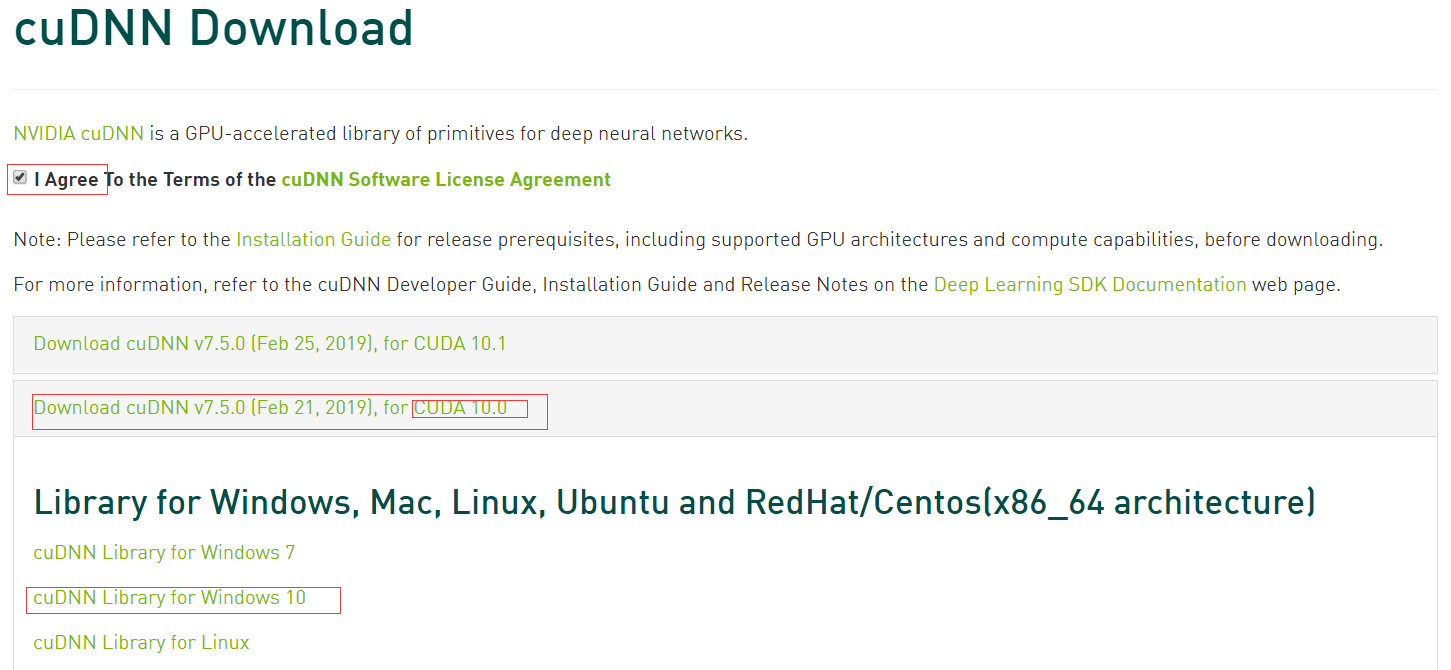Visit the Deep Learning SDK Documentation link
This screenshot has height=670, width=1451.
(x=1089, y=285)
